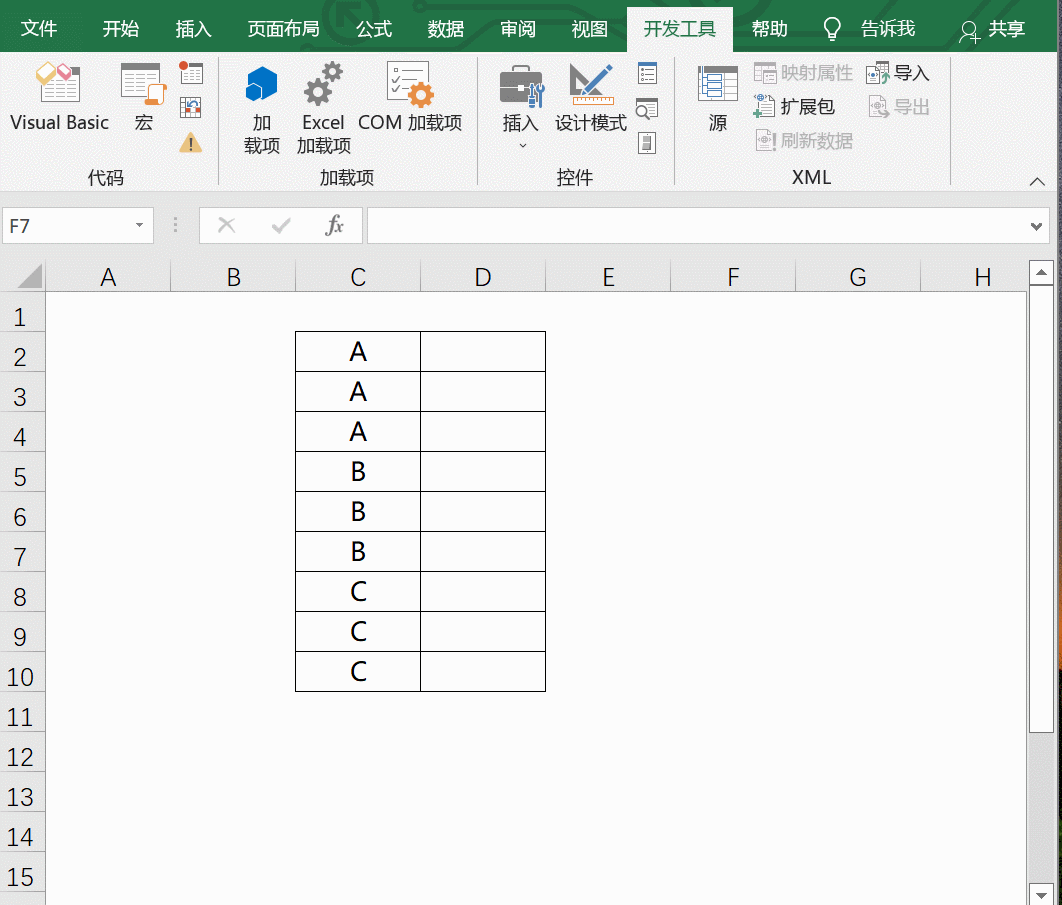The height and width of the screenshot is (905, 1062).
Task: Click cell C5 containing B
Action: tap(358, 471)
